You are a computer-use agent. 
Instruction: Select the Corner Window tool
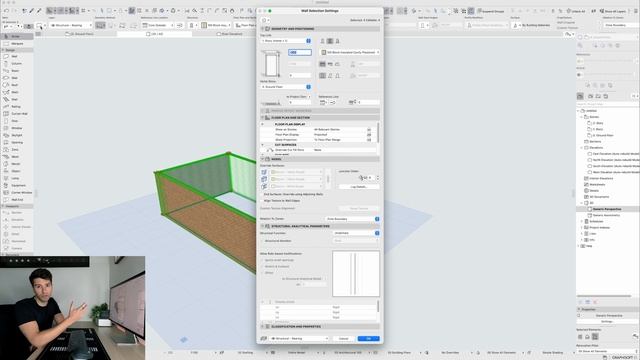tap(16, 192)
